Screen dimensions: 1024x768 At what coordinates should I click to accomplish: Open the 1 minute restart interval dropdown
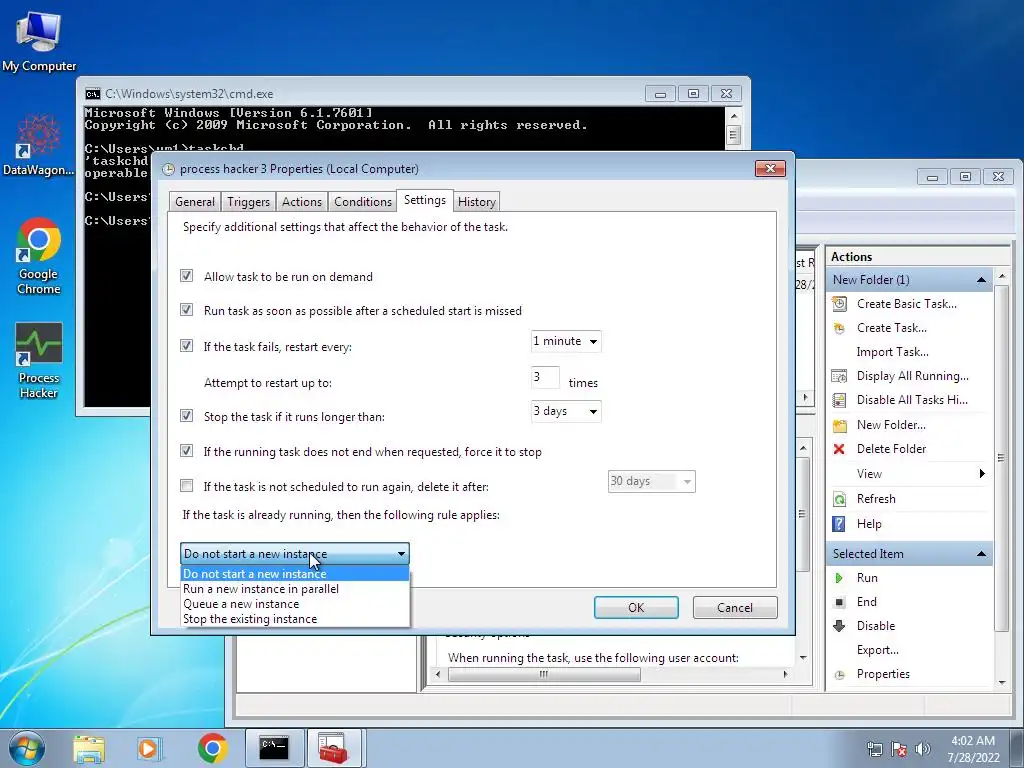tap(566, 341)
